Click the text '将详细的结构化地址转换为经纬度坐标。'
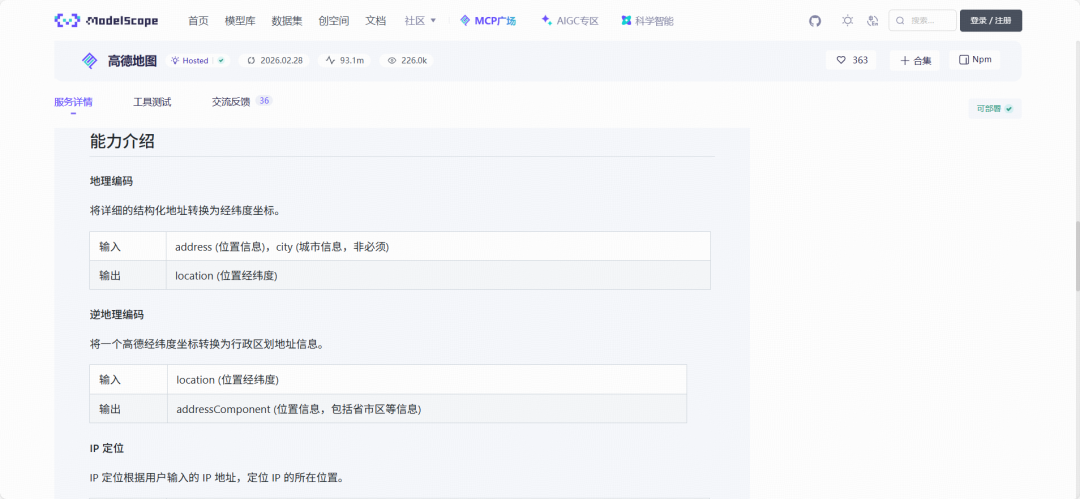 click(x=185, y=211)
